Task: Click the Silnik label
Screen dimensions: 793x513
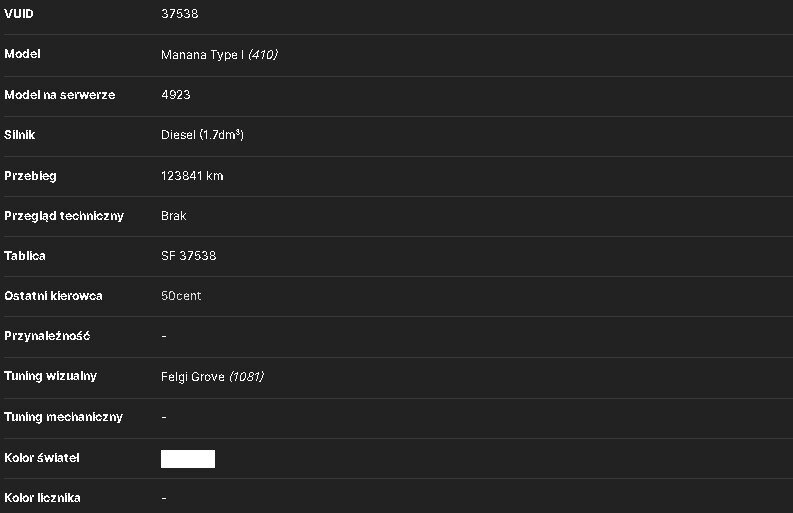Action: click(x=20, y=135)
